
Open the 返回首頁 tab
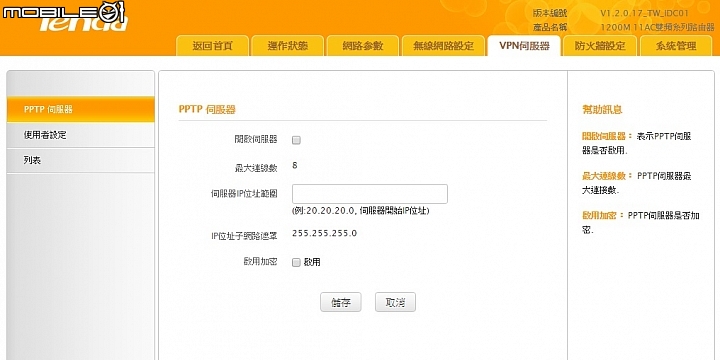(x=213, y=46)
